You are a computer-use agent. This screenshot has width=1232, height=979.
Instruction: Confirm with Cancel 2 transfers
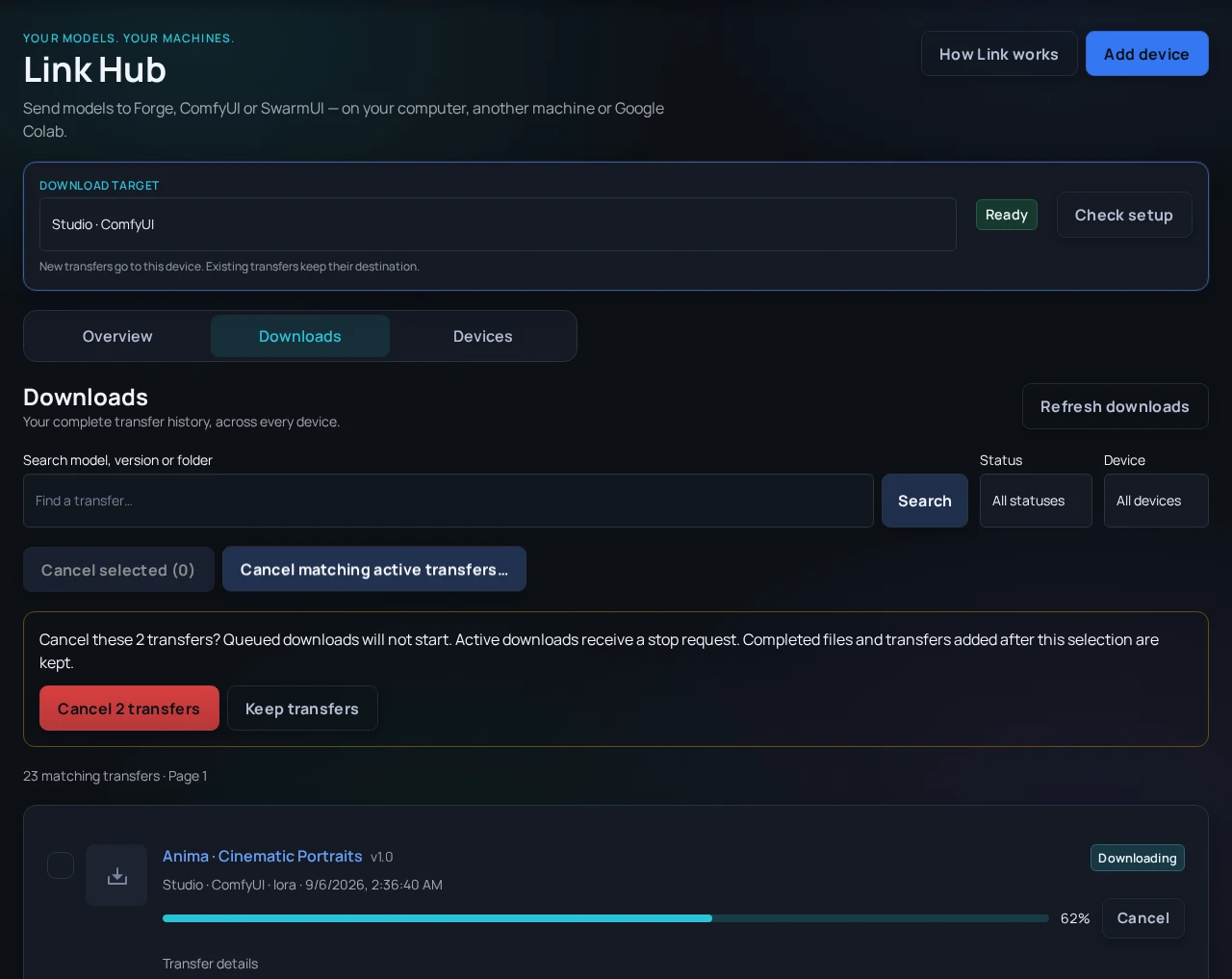129,708
